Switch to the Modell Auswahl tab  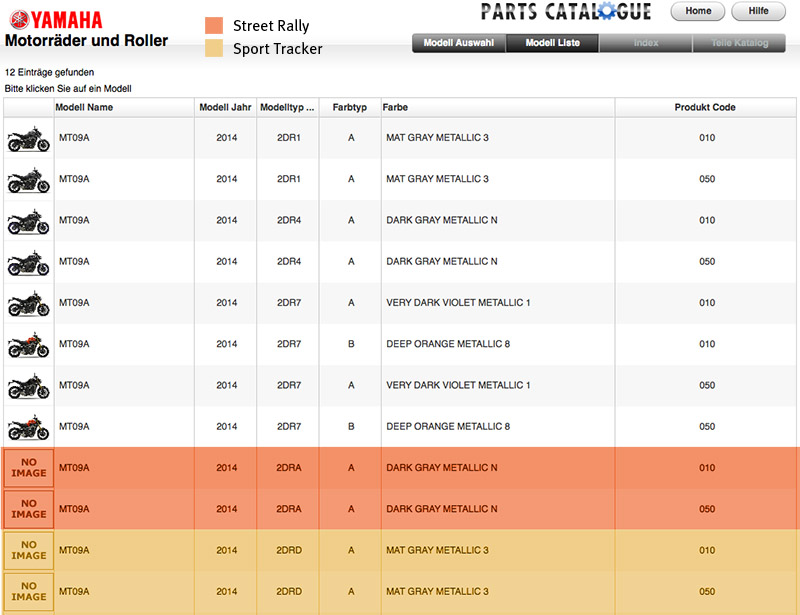pyautogui.click(x=459, y=43)
